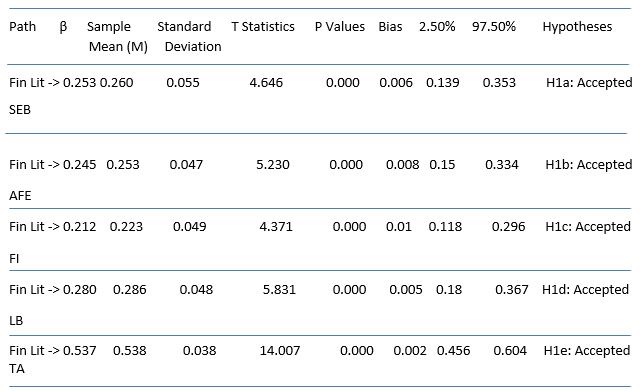
Task: Click the H1d: Accepted cell
Action: click(x=585, y=290)
